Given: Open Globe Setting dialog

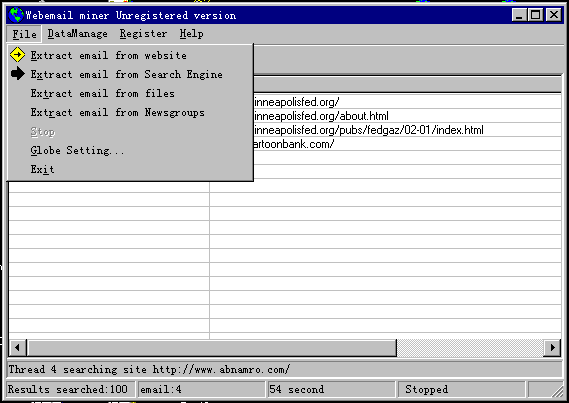Looking at the screenshot, I should [77, 150].
